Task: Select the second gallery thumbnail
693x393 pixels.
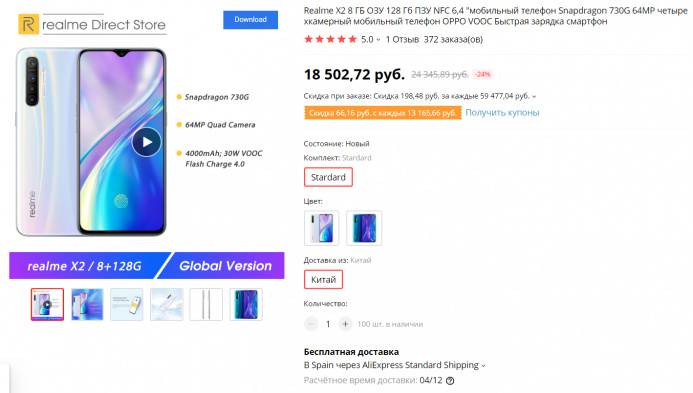Action: point(87,304)
